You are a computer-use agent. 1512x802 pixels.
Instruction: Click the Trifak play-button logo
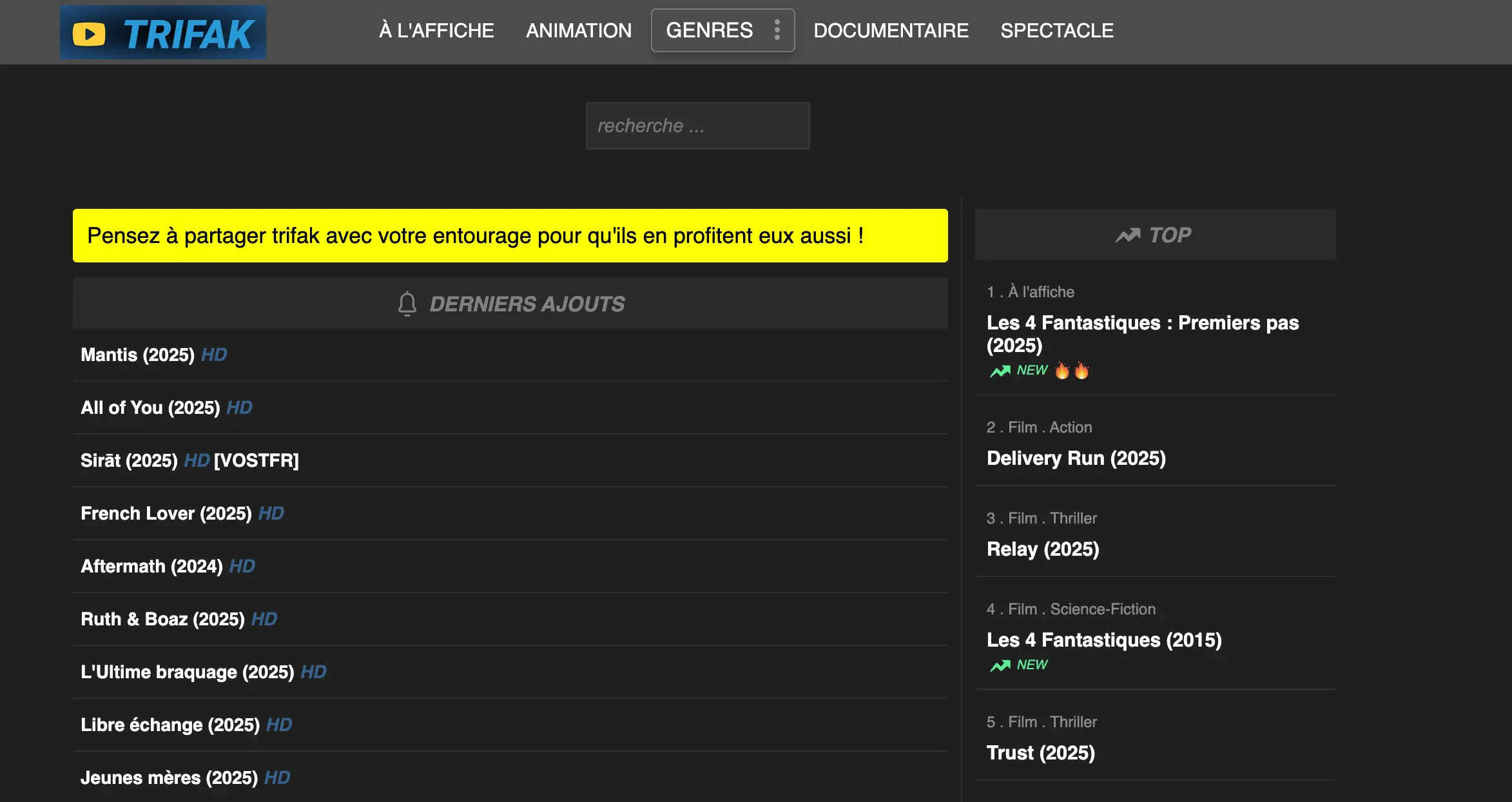(x=89, y=34)
